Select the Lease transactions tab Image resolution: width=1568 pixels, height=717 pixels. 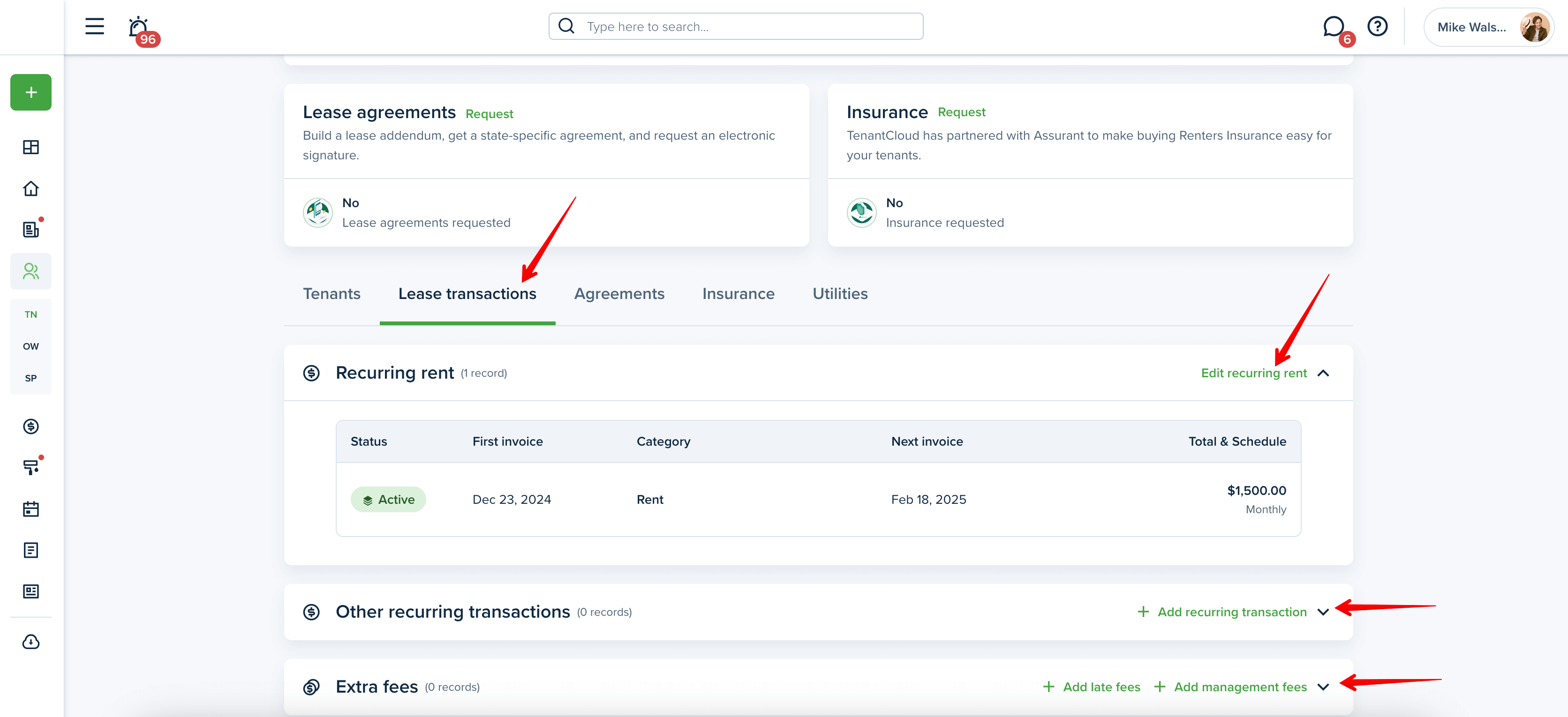click(467, 294)
